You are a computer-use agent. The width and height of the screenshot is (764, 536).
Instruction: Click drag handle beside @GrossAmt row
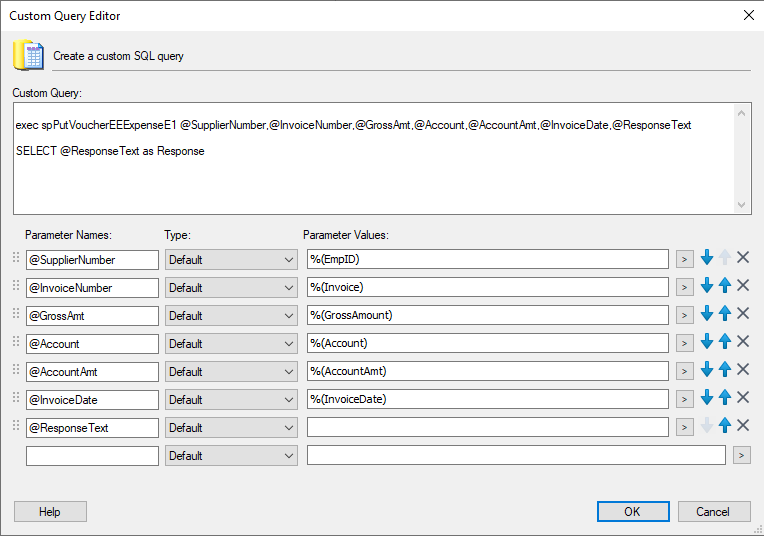tap(15, 315)
